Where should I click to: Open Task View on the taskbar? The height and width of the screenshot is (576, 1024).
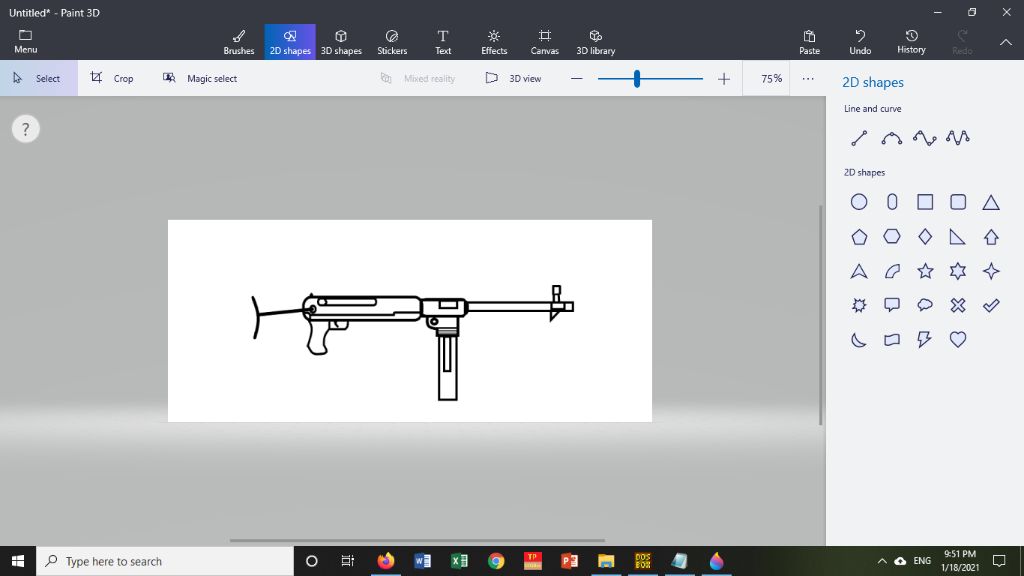tap(347, 561)
